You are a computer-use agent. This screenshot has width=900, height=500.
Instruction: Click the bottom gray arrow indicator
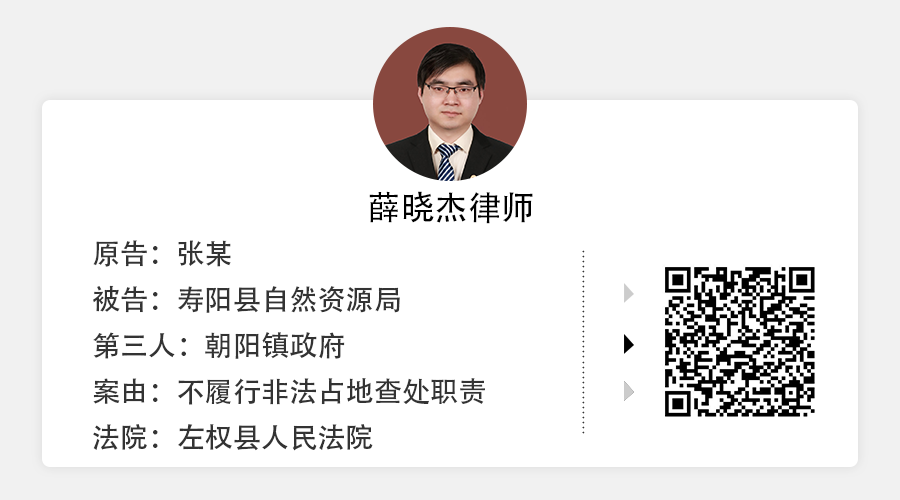tap(629, 391)
